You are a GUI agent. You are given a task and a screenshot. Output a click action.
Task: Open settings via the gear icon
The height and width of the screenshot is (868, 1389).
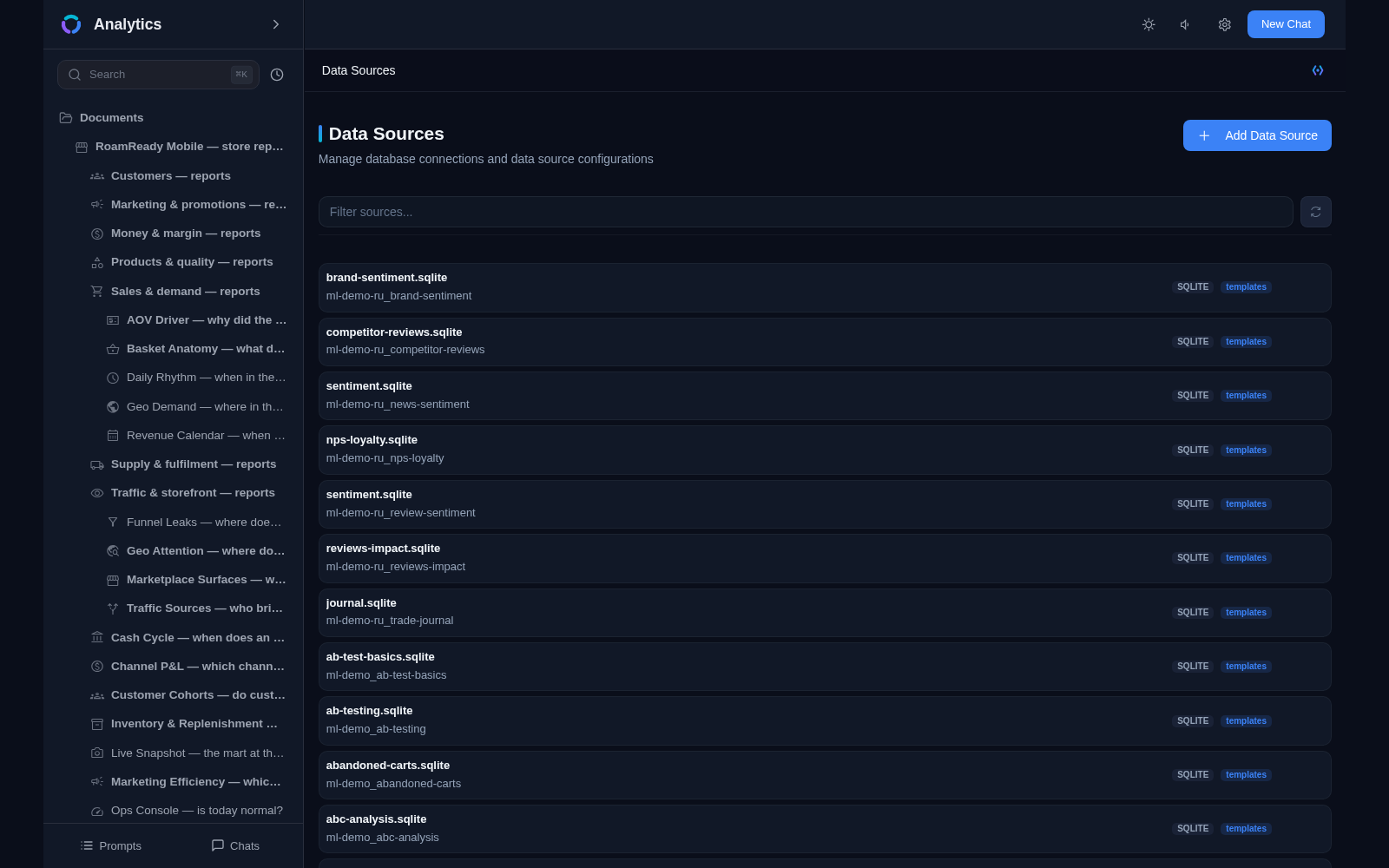pos(1224,24)
